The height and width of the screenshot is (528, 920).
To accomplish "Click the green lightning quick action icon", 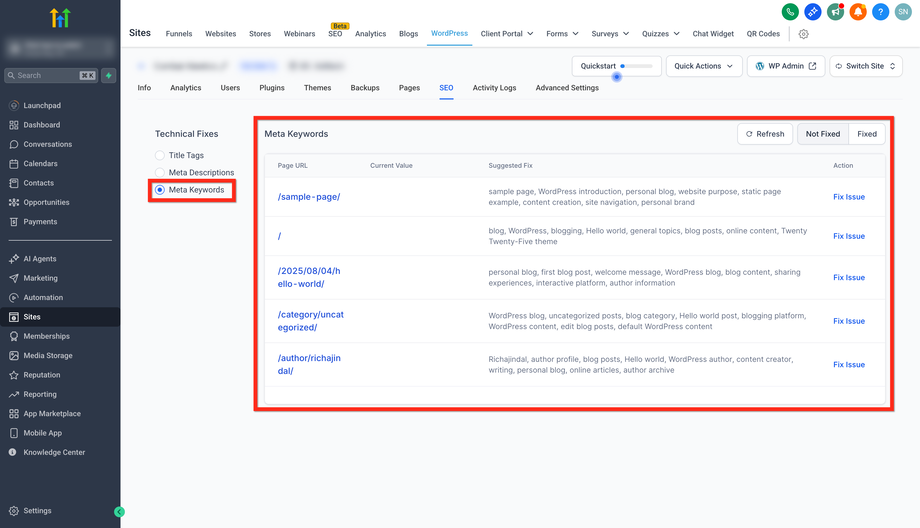I will (x=109, y=75).
